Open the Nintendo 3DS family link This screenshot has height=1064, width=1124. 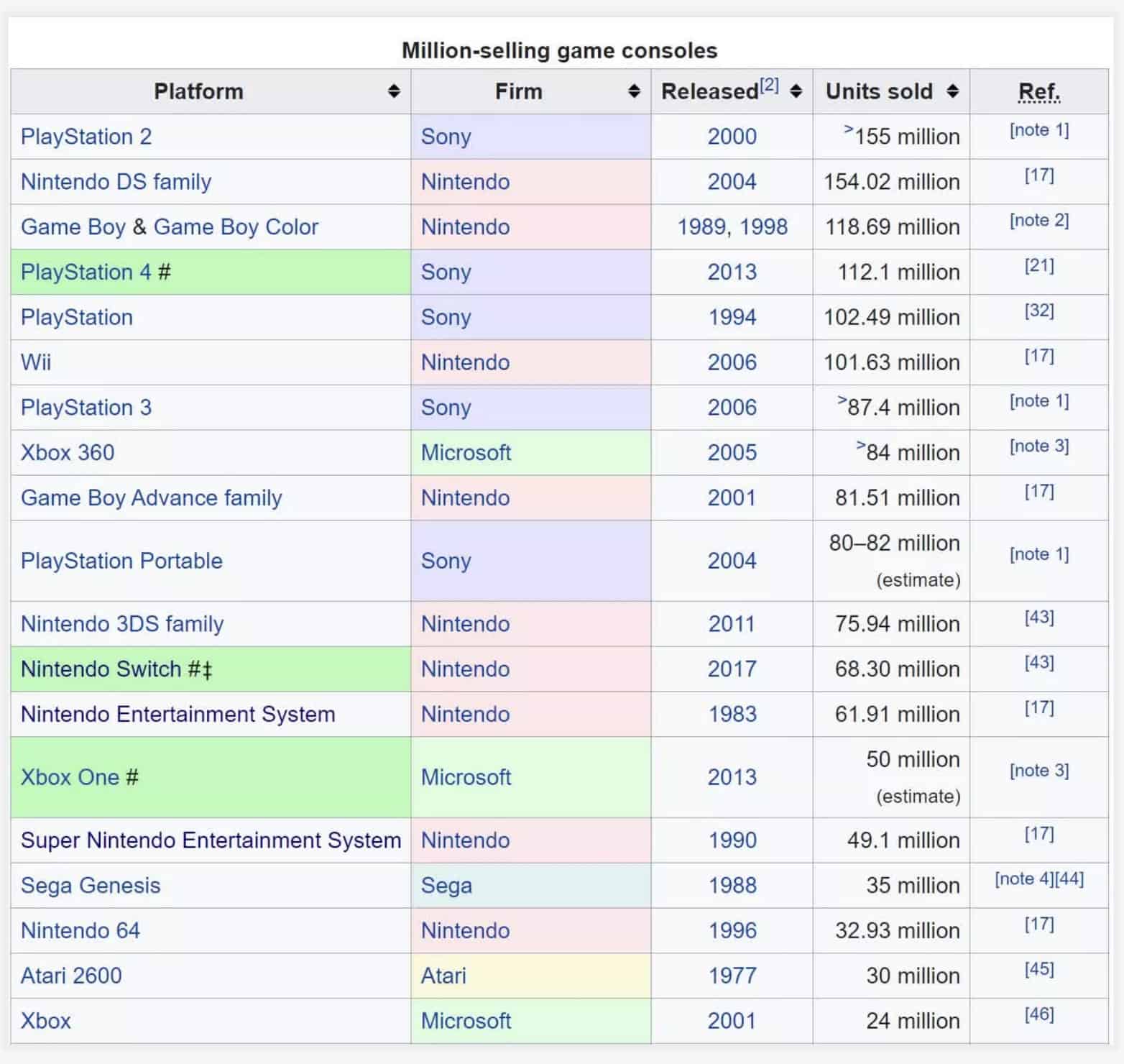coord(122,624)
